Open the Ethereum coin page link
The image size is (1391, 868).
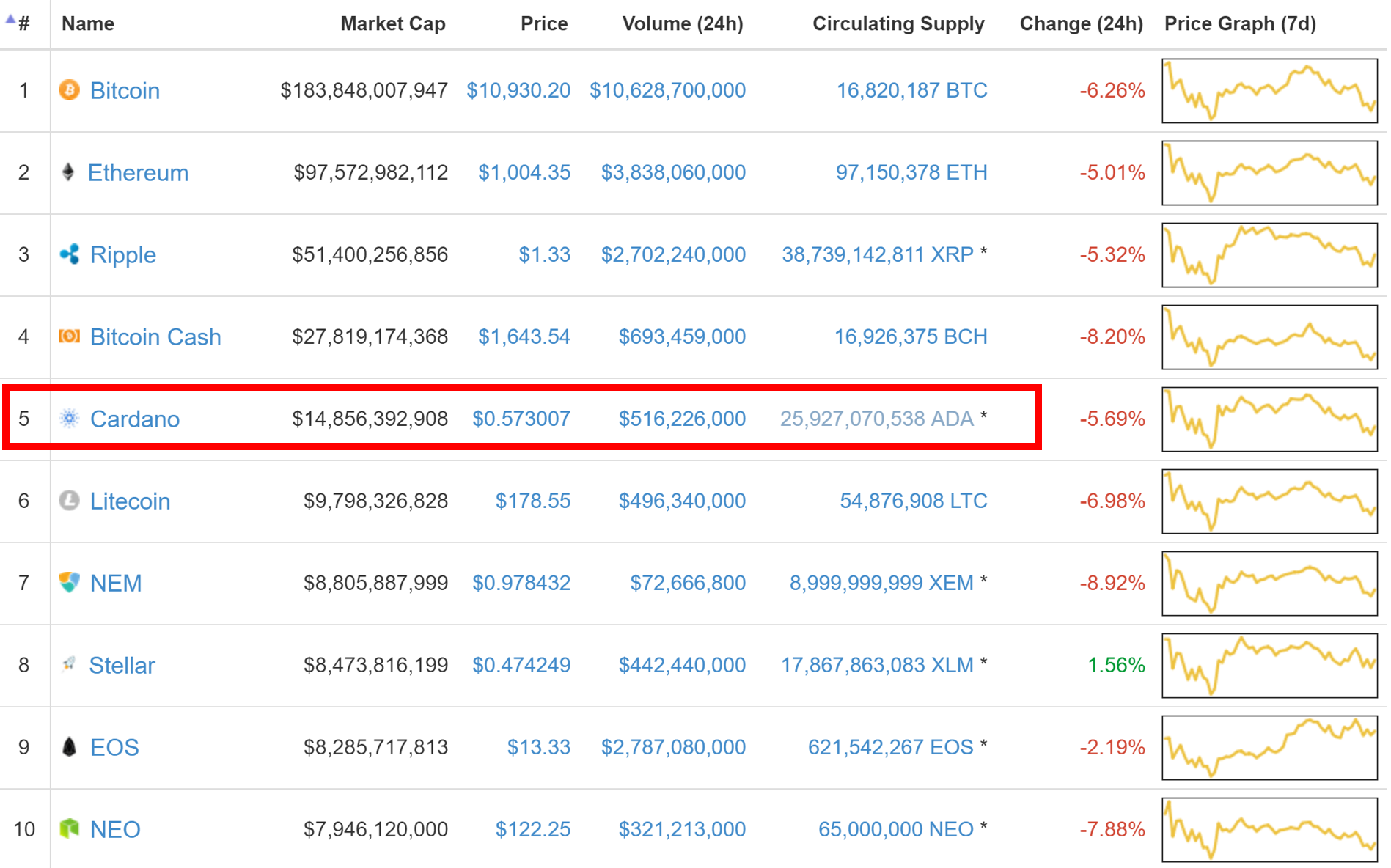pyautogui.click(x=138, y=172)
